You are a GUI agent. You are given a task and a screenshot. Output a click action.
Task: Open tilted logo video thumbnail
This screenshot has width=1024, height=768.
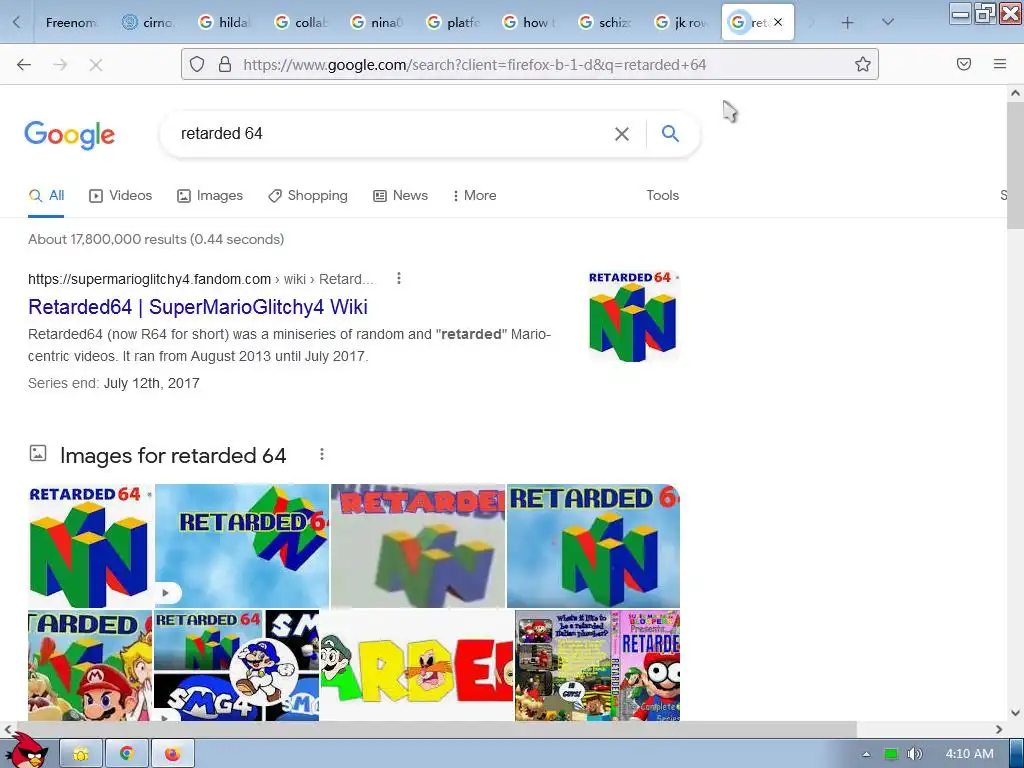coord(242,546)
